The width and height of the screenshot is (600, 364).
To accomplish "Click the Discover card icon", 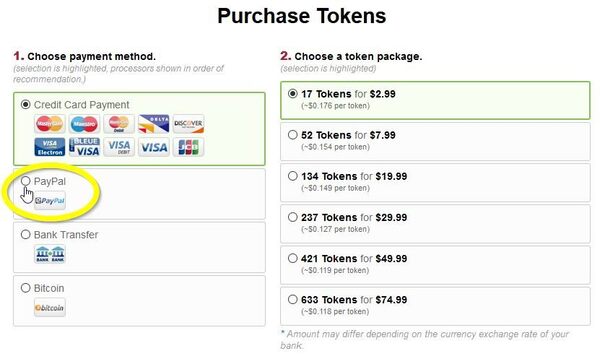I will pyautogui.click(x=188, y=124).
